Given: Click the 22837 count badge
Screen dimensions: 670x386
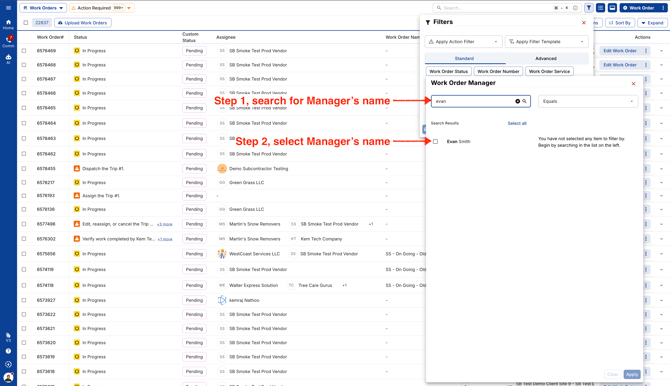Looking at the screenshot, I should coord(42,23).
